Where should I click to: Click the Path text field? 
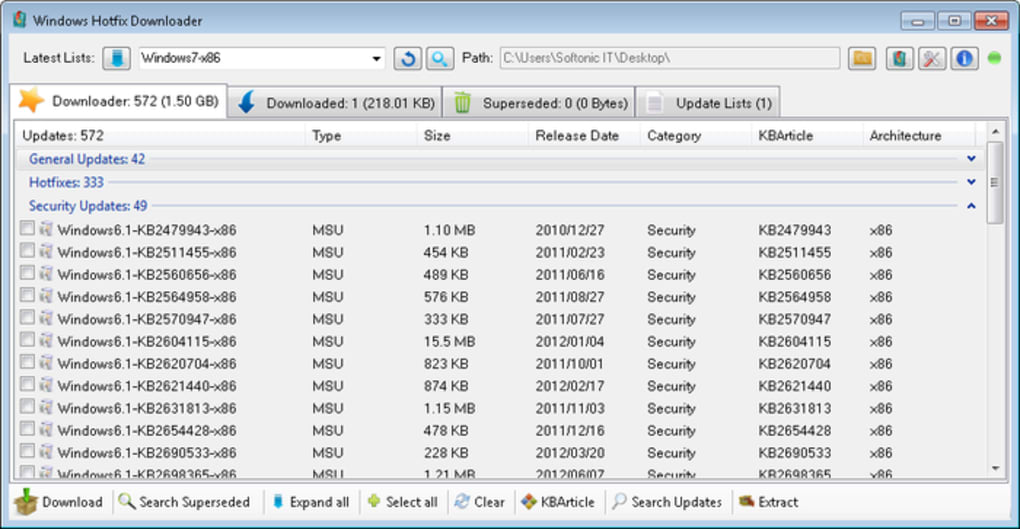point(669,58)
